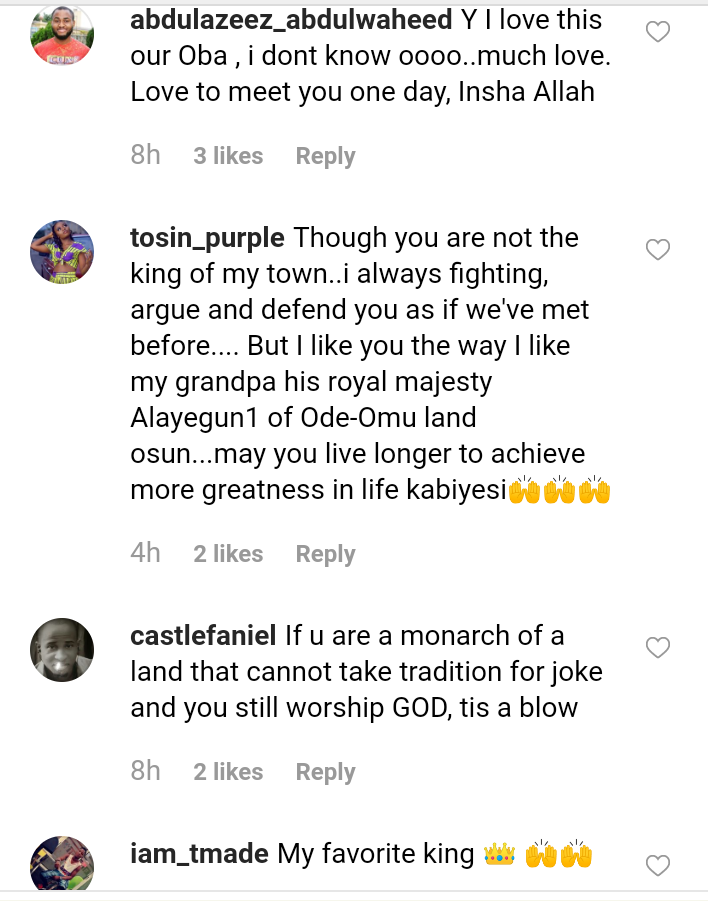This screenshot has width=708, height=901.
Task: Click the 8h timestamp under castlefaniel's comment
Action: [x=146, y=771]
